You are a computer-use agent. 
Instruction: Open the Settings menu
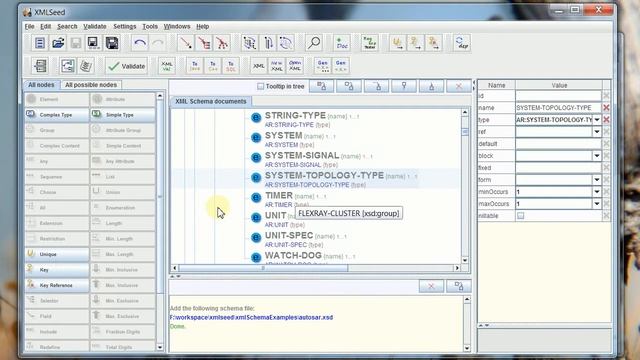pyautogui.click(x=124, y=27)
